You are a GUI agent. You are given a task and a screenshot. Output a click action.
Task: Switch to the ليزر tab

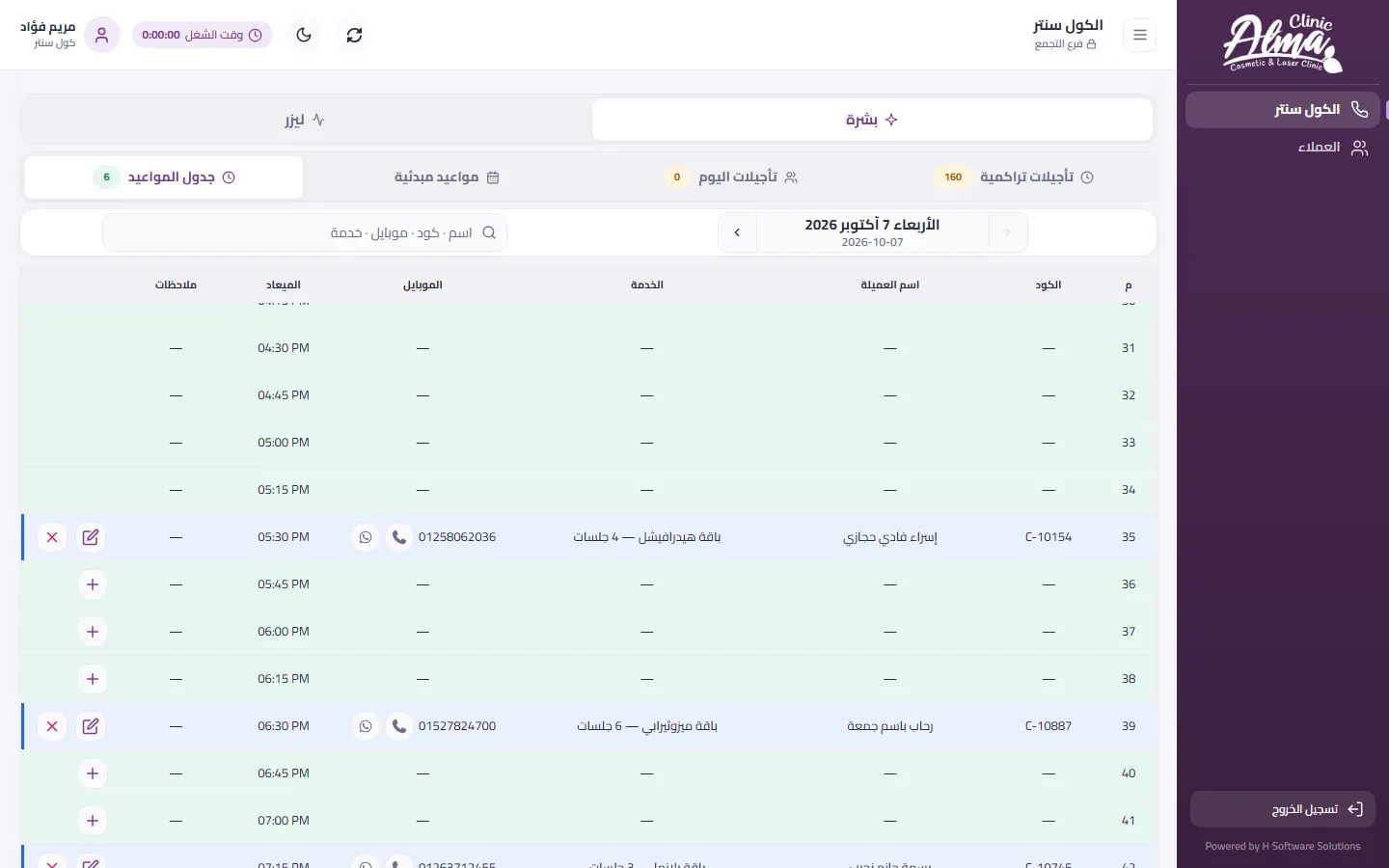(305, 120)
